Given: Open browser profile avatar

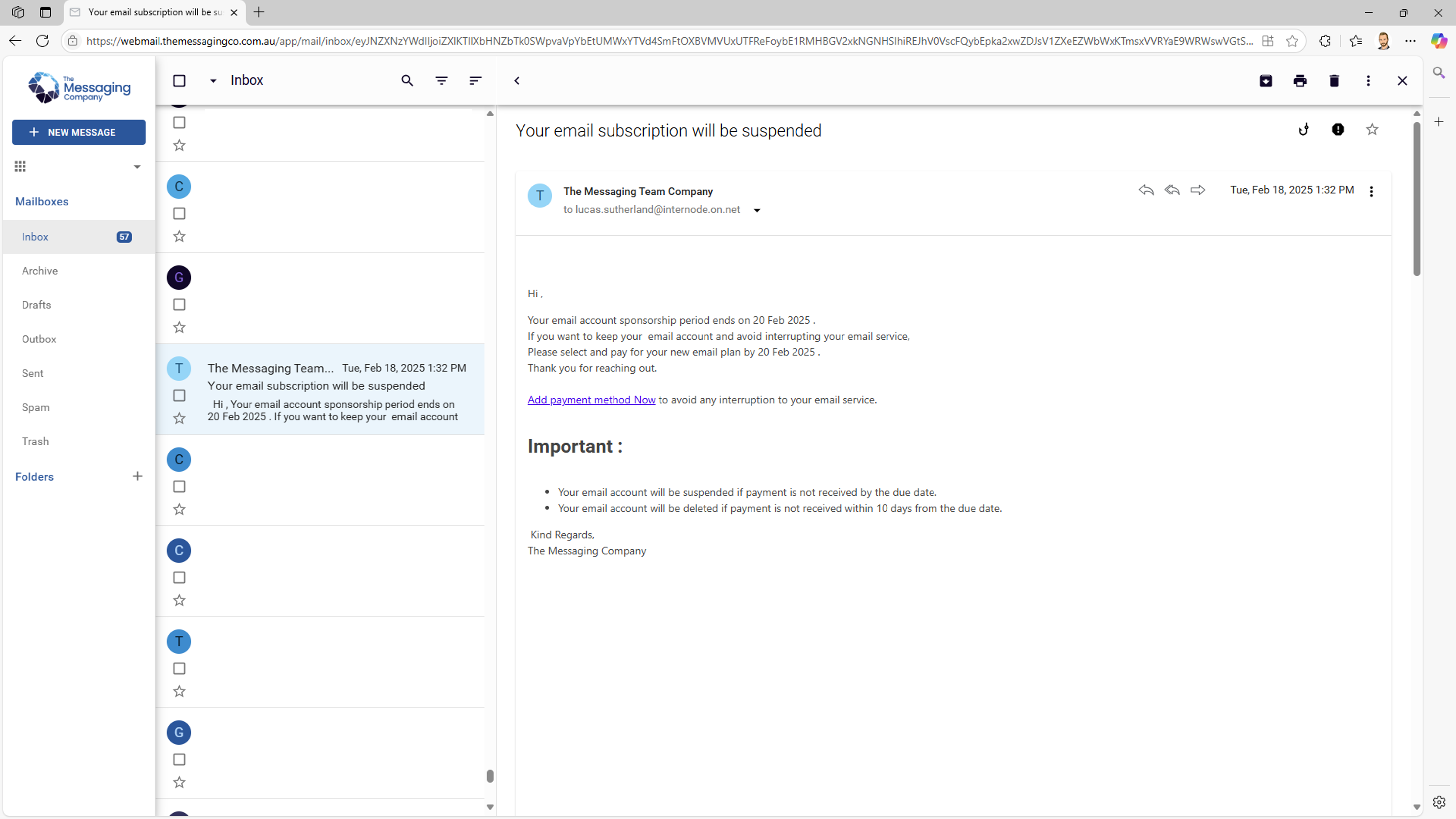Looking at the screenshot, I should (1383, 41).
